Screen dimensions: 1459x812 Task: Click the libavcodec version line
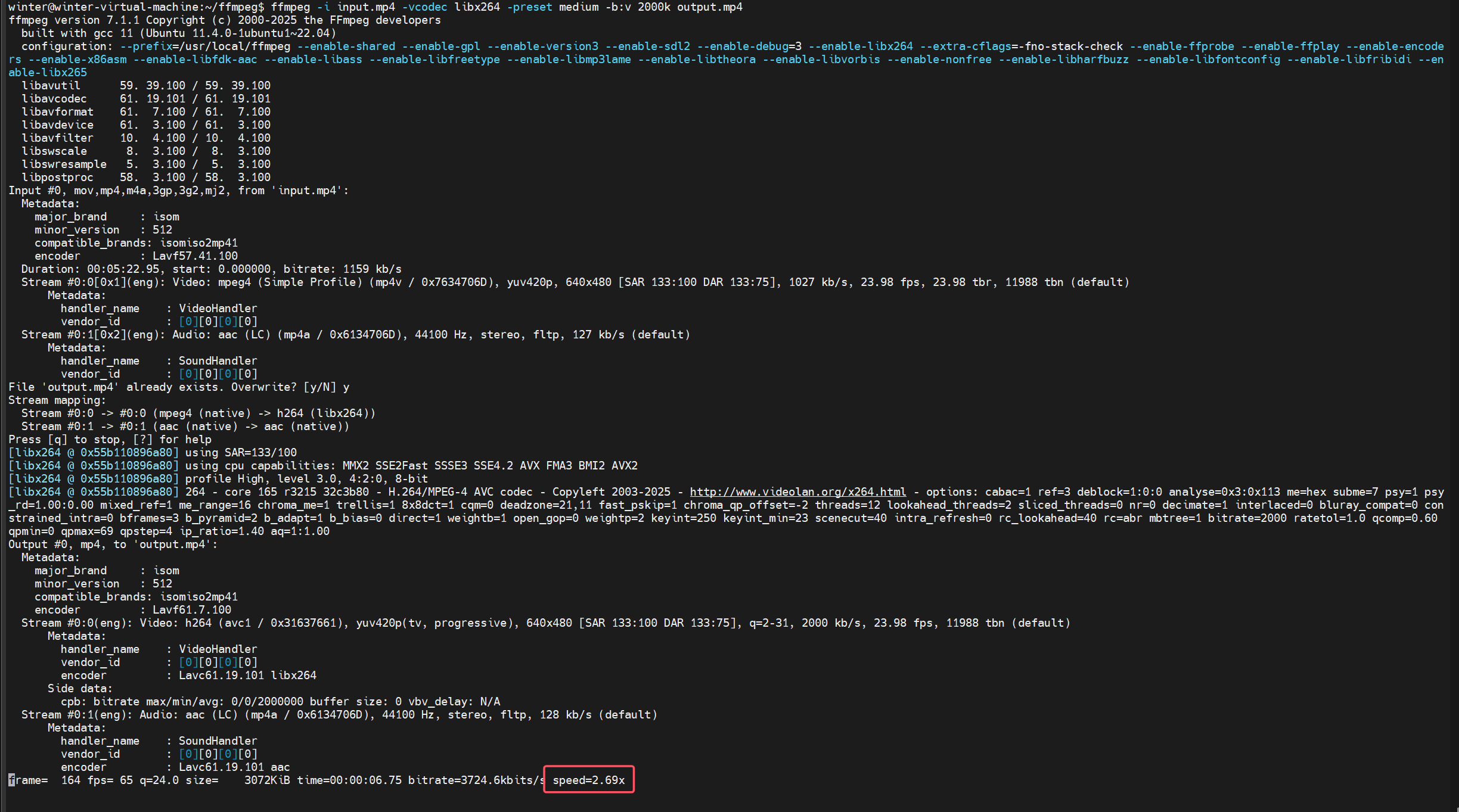click(x=146, y=99)
